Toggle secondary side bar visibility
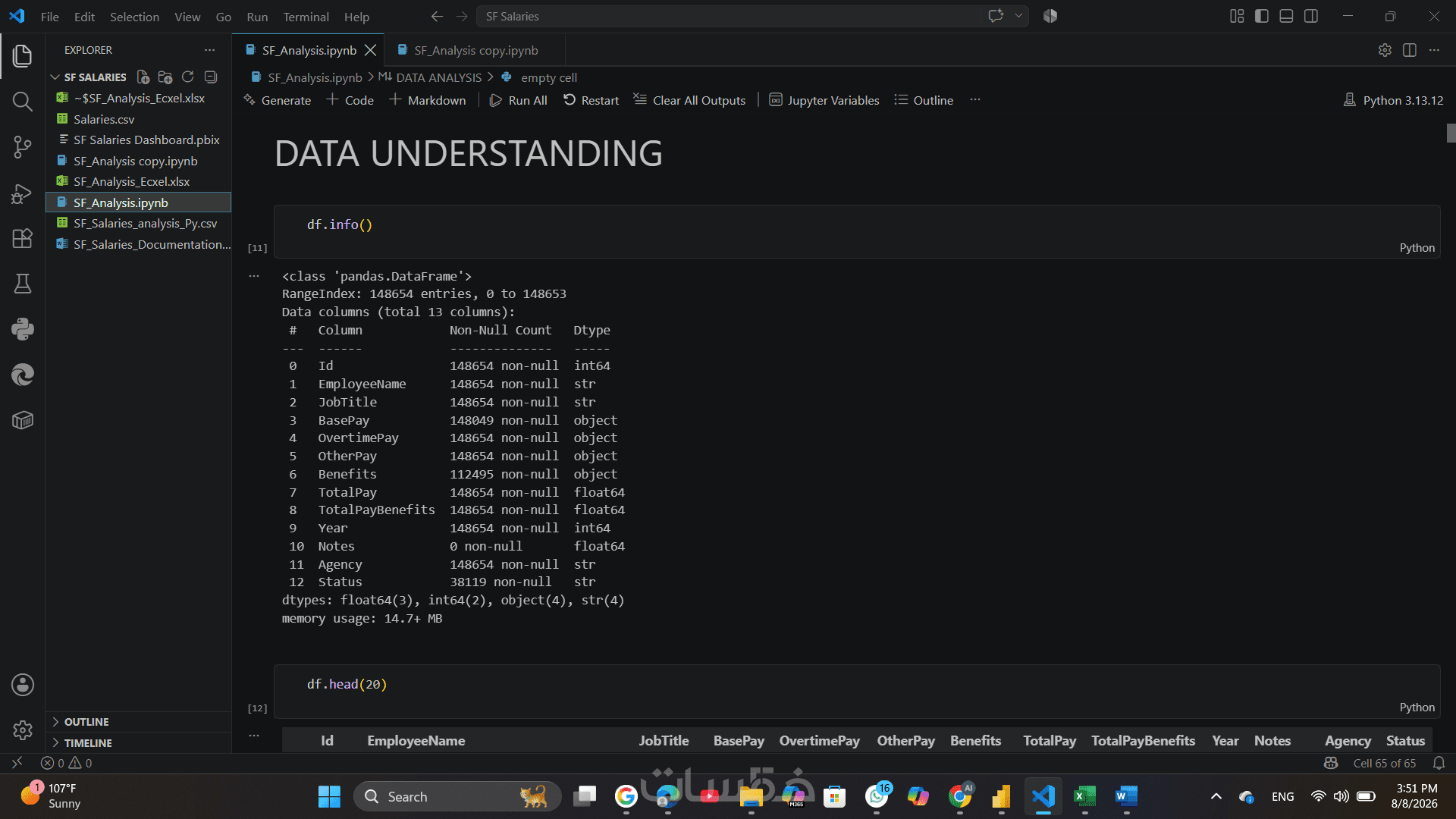Image resolution: width=1456 pixels, height=819 pixels. coord(1311,16)
